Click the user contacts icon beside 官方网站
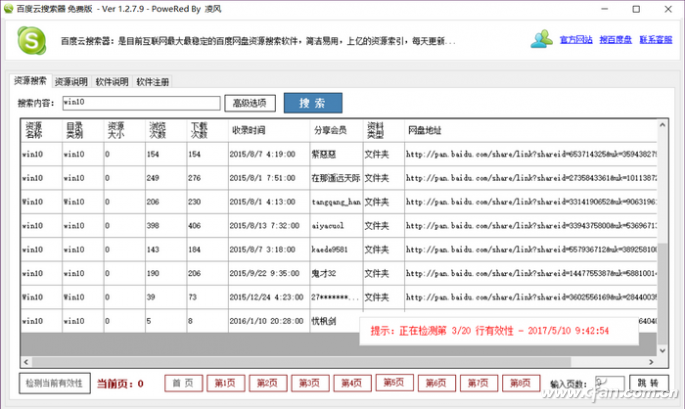The image size is (685, 409). (542, 39)
